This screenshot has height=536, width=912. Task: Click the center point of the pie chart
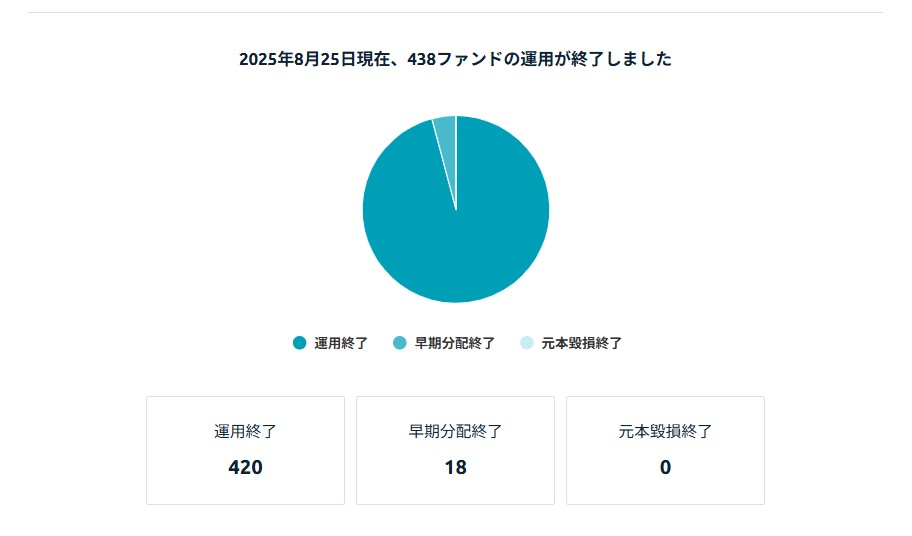coord(456,209)
